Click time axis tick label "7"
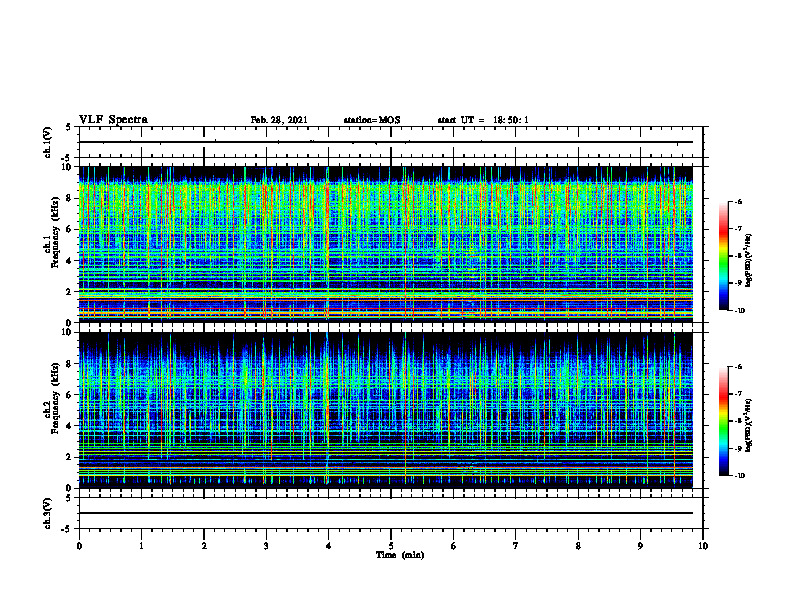This screenshot has height=612, width=792. click(516, 546)
